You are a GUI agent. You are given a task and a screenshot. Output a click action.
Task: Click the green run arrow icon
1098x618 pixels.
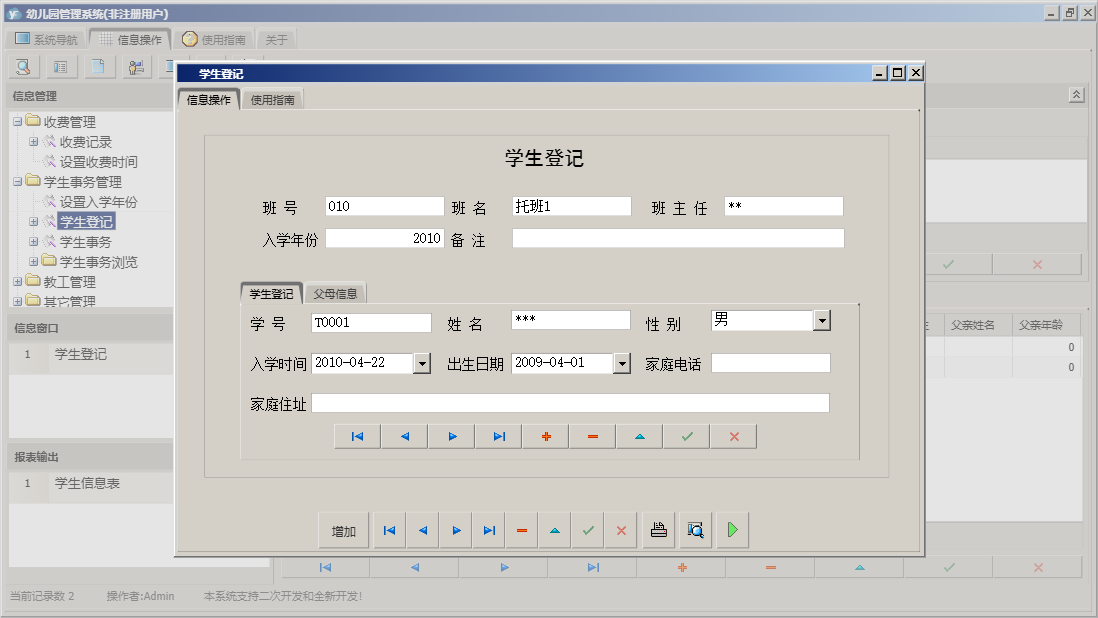coord(731,530)
